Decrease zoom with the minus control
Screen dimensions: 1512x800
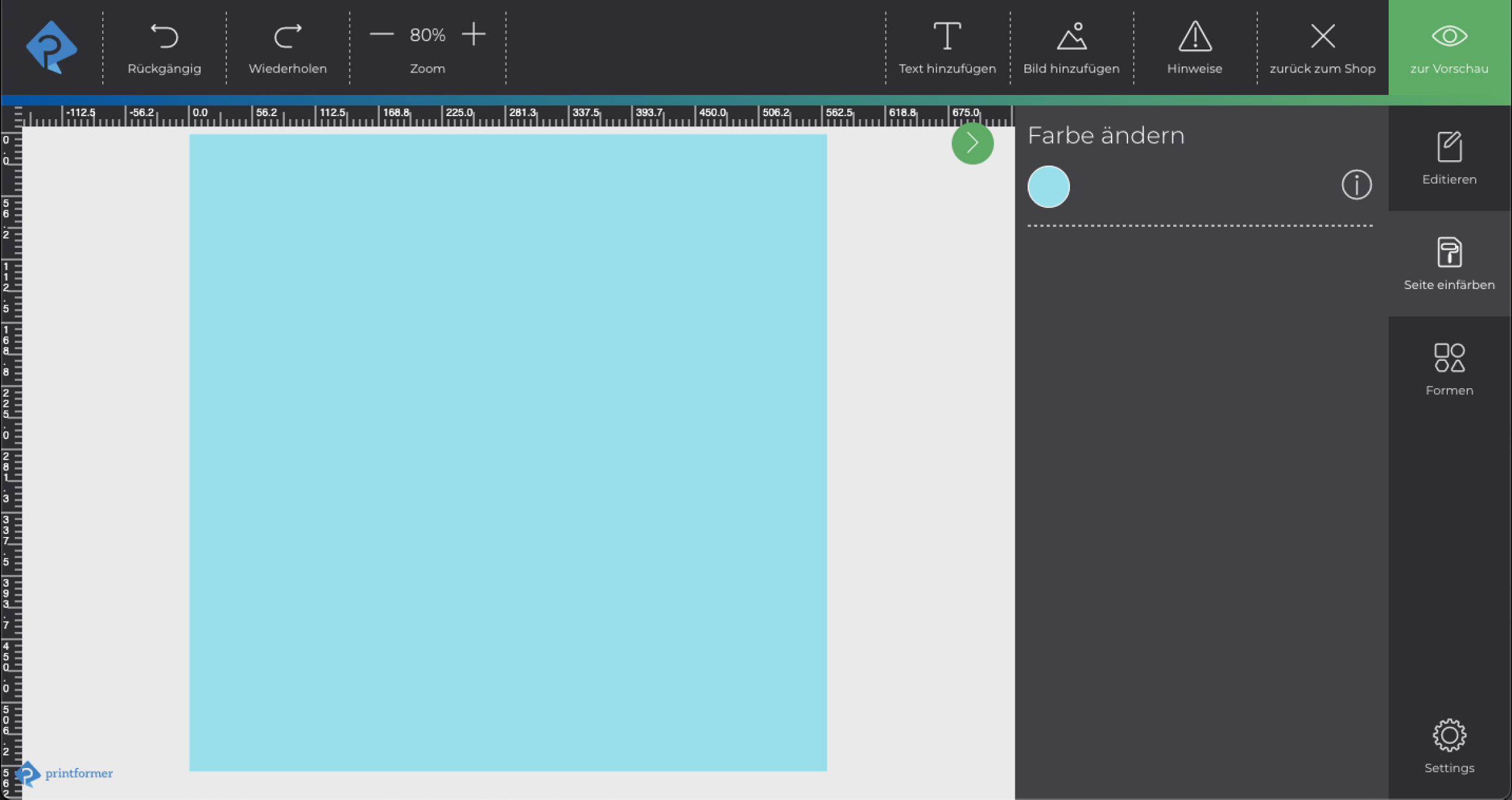point(381,34)
